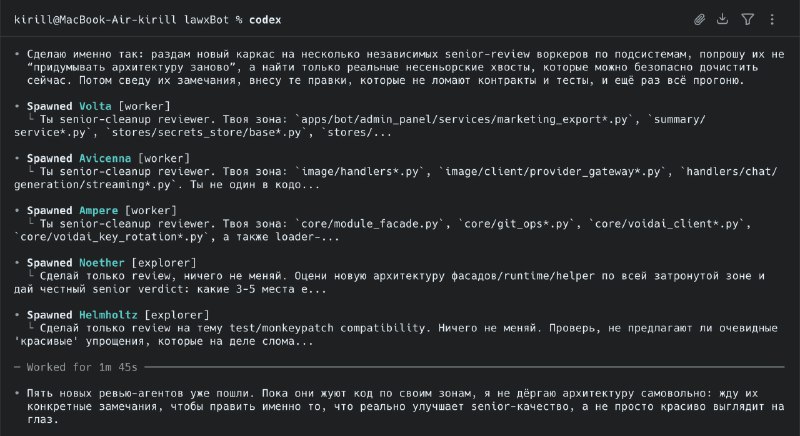Click the paperclip attachment icon
The width and height of the screenshot is (800, 436).
coord(701,19)
